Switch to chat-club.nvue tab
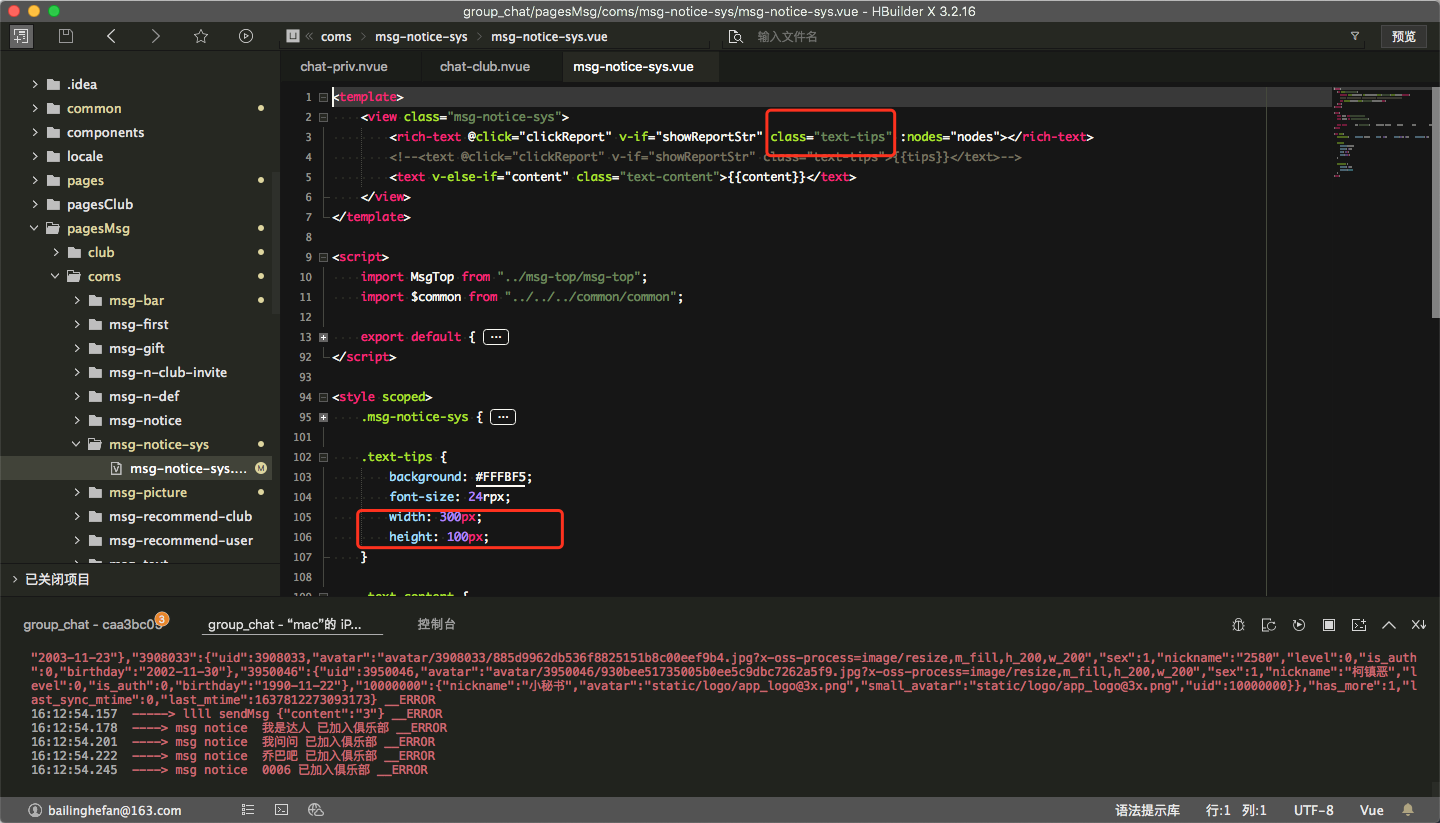 [x=484, y=66]
